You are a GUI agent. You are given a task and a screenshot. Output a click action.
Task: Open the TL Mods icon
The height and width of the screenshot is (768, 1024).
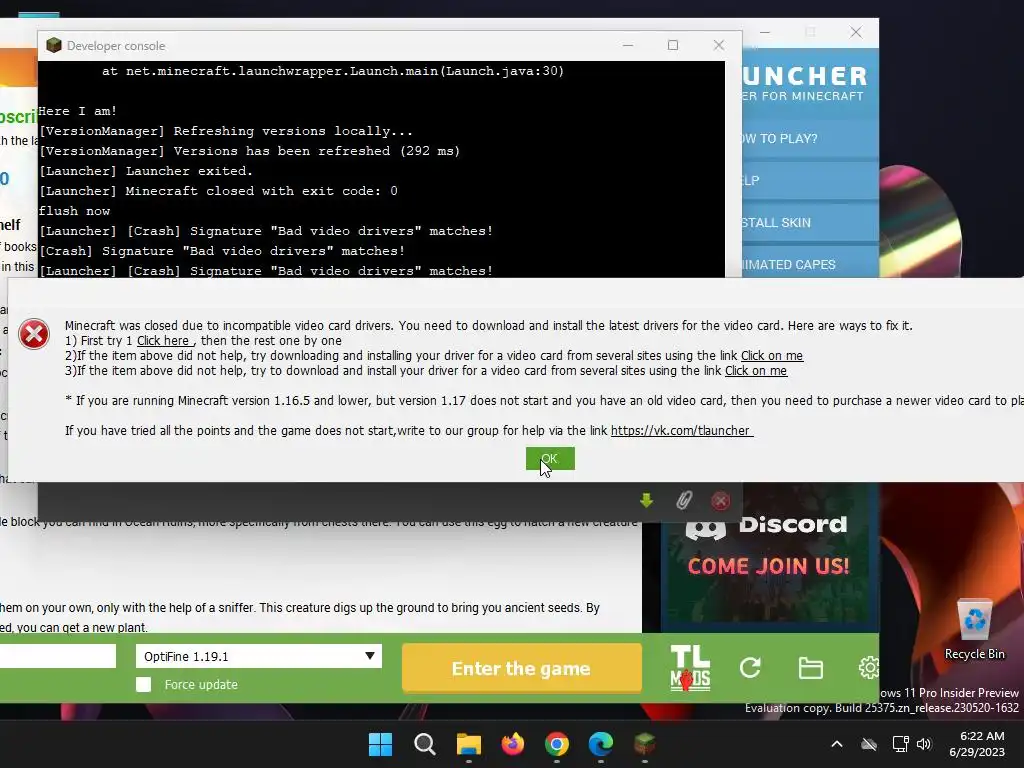coord(690,668)
